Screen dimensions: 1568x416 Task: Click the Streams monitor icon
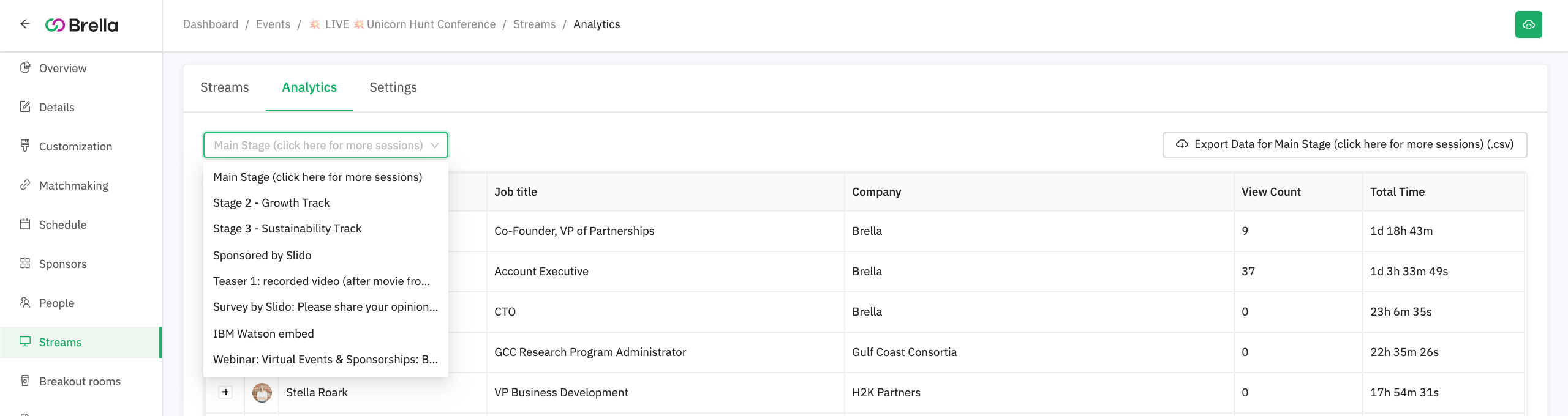point(25,342)
